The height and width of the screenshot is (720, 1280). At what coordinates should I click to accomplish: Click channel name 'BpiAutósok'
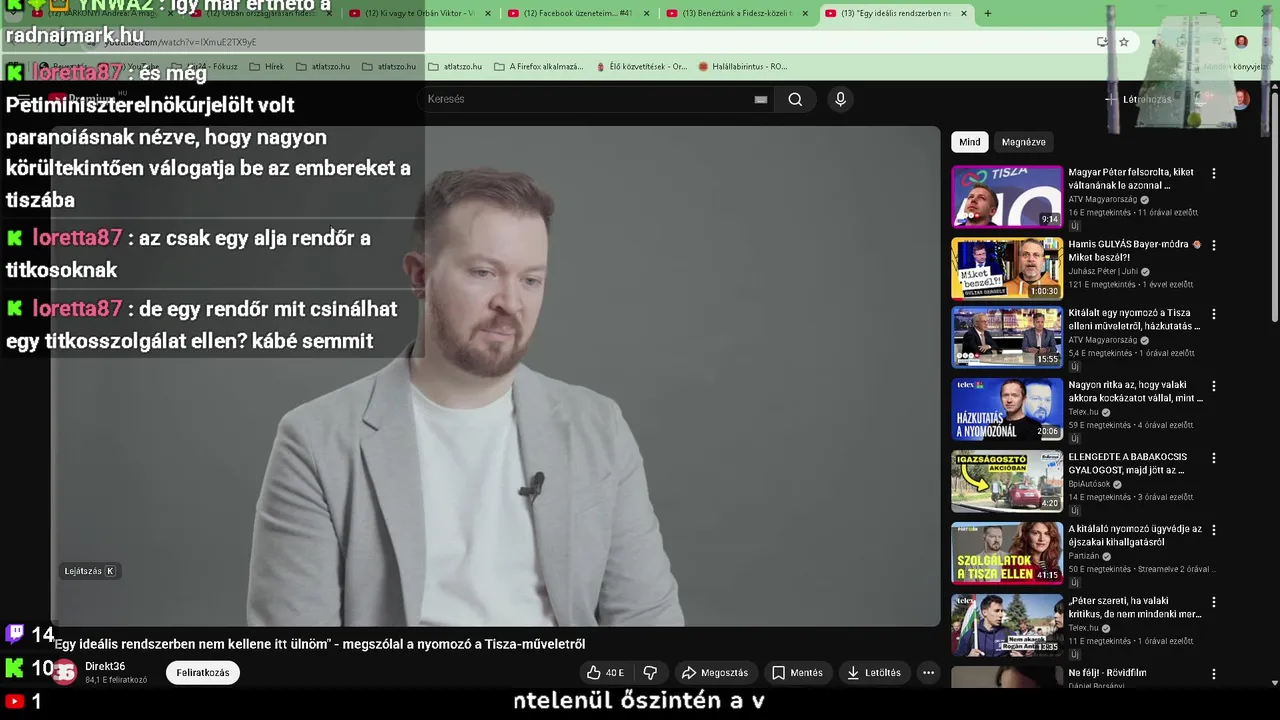click(1090, 484)
